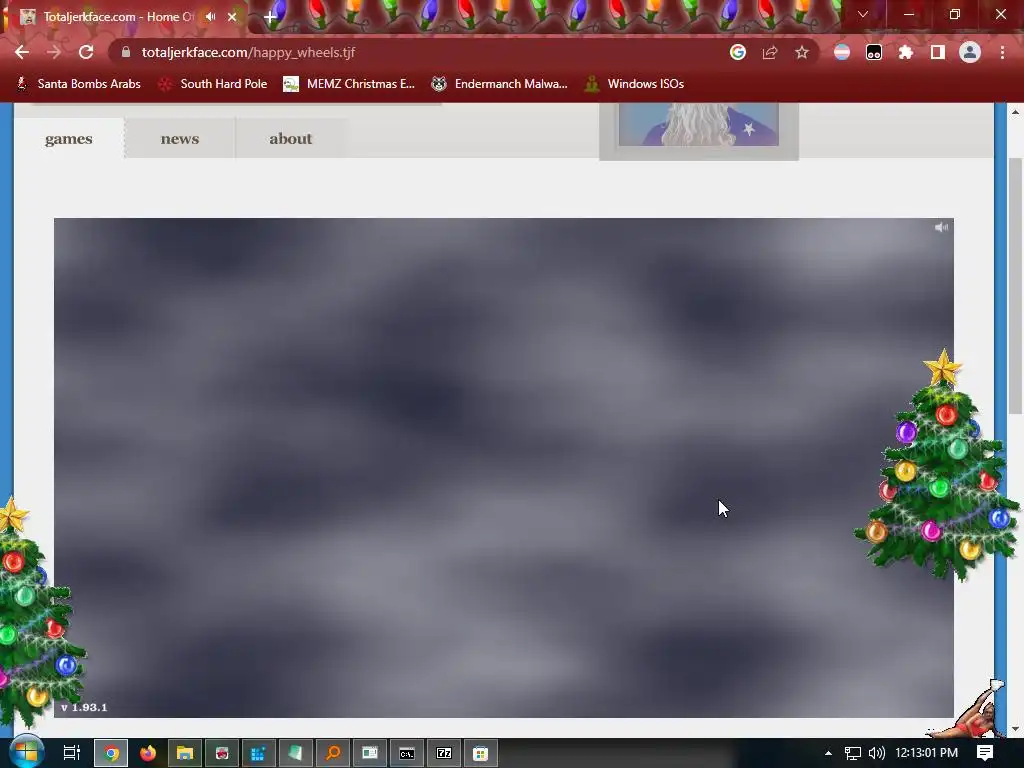The width and height of the screenshot is (1024, 768).
Task: Open the Santa Bombs Arabs bookmark
Action: [78, 84]
